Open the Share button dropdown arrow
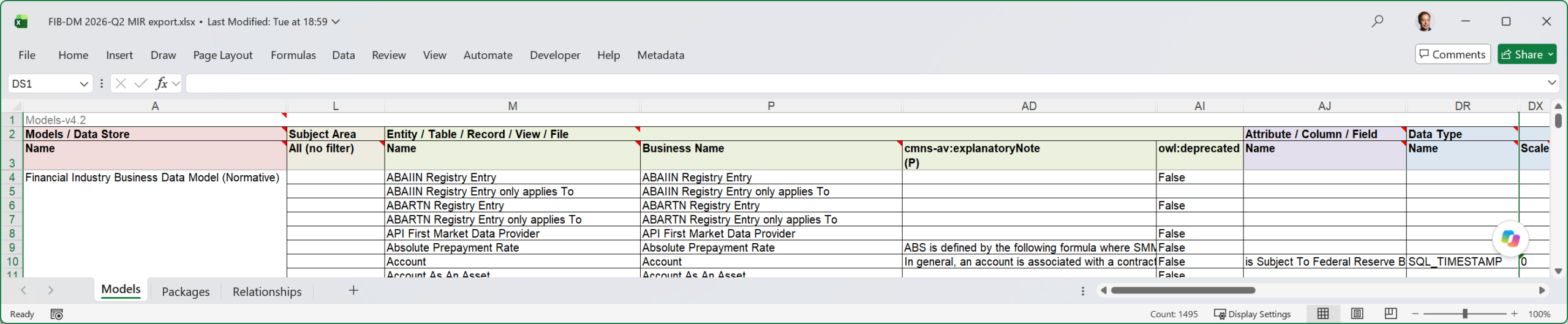The width and height of the screenshot is (1568, 324). (x=1550, y=55)
